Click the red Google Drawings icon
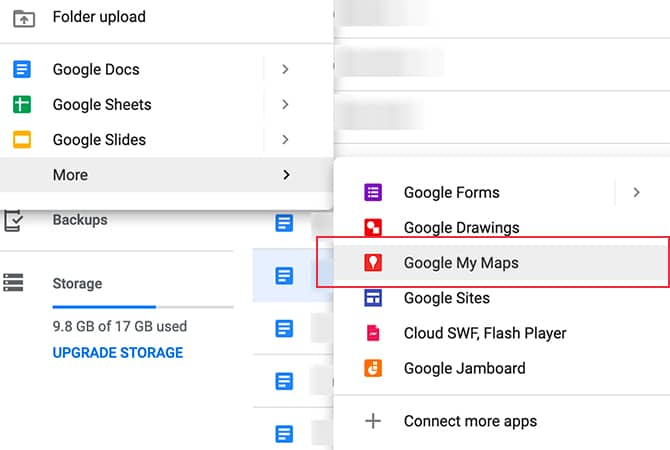670x450 pixels. click(373, 227)
